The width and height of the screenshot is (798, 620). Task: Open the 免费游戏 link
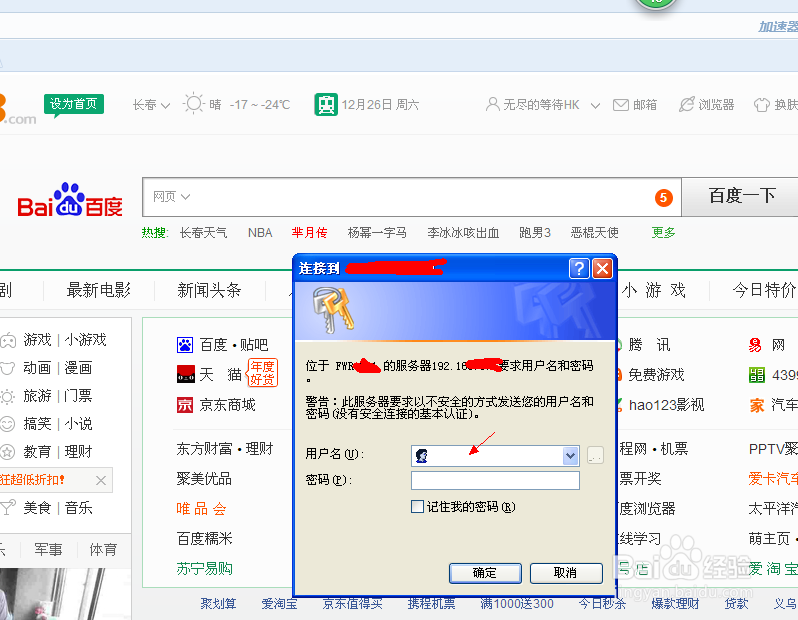(x=656, y=375)
